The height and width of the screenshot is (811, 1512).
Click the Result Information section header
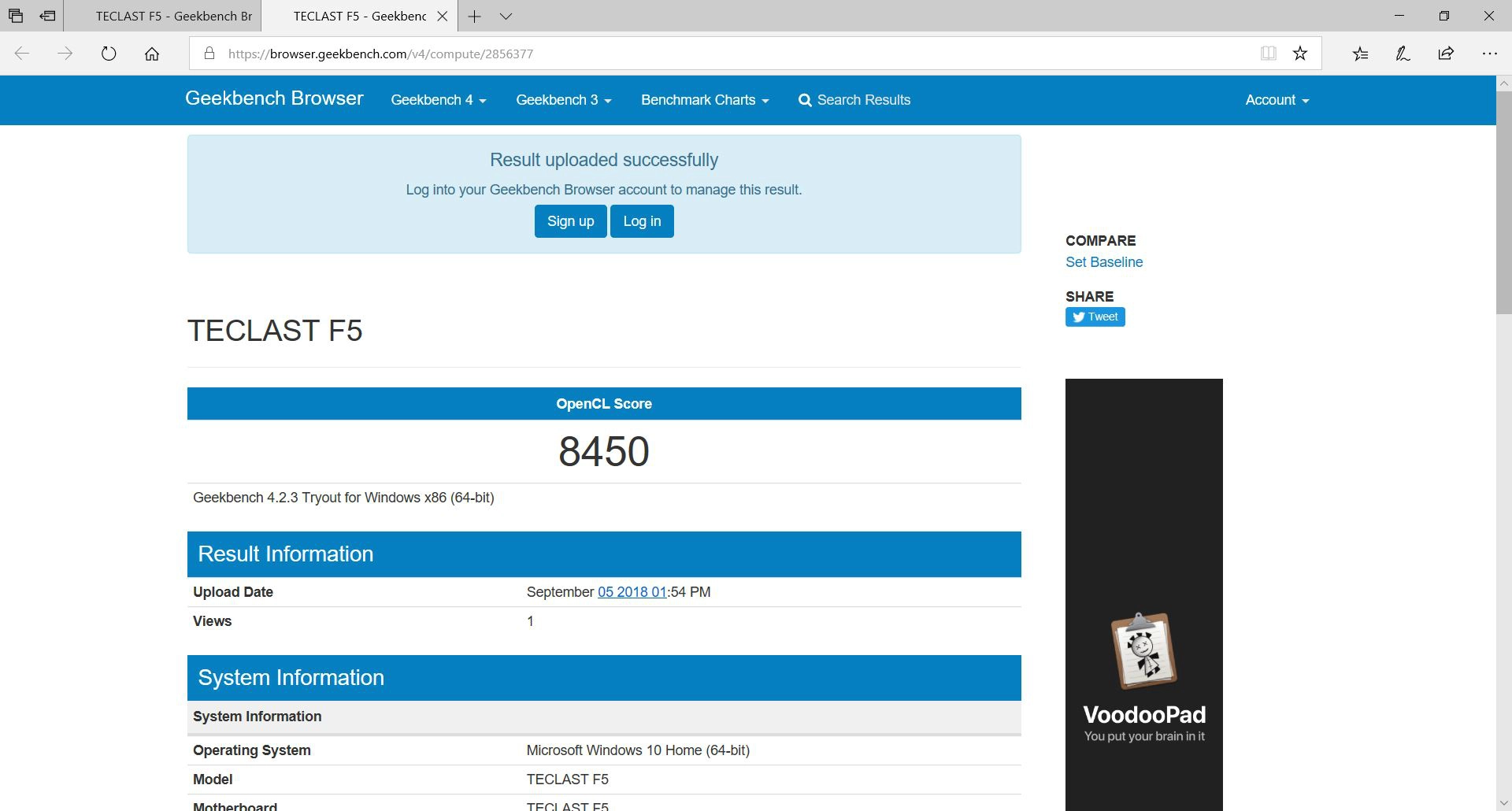(x=604, y=554)
